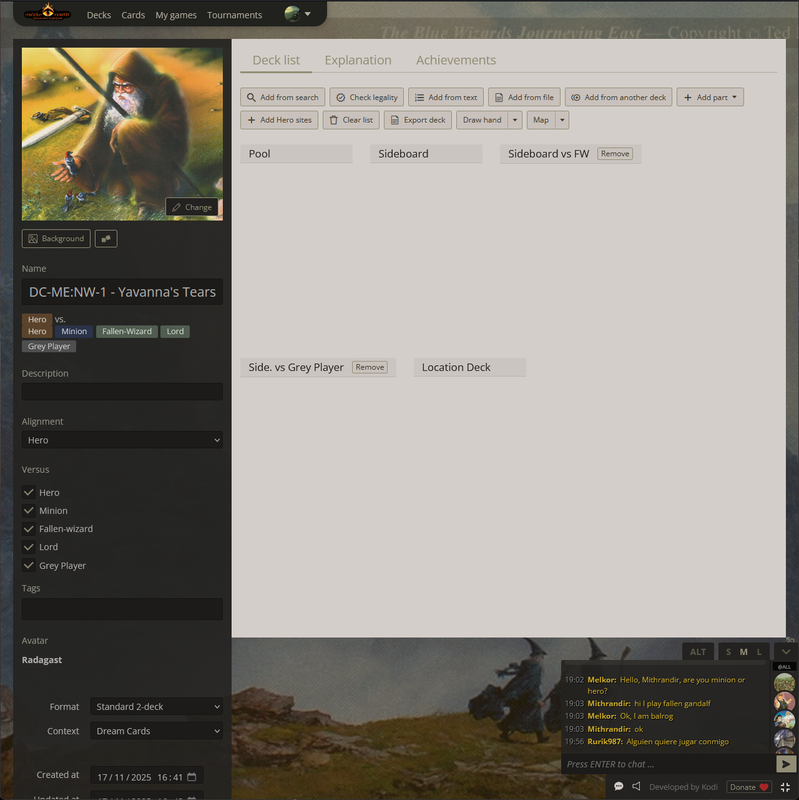Click the Draw hand button
Viewport: 799px width, 800px height.
coord(482,120)
